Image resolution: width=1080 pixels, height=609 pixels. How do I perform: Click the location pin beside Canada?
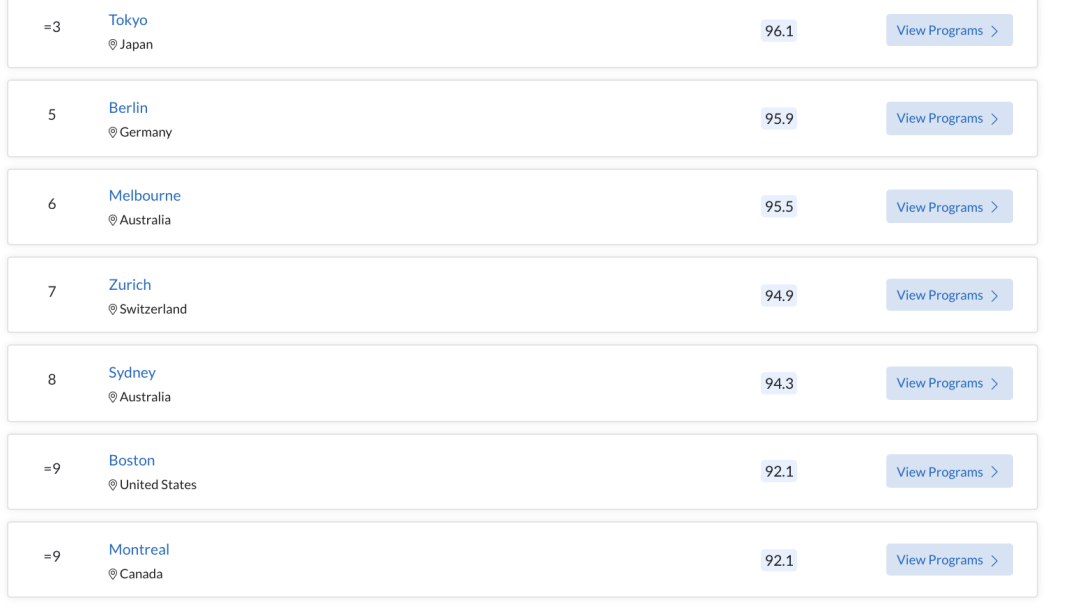tap(113, 574)
